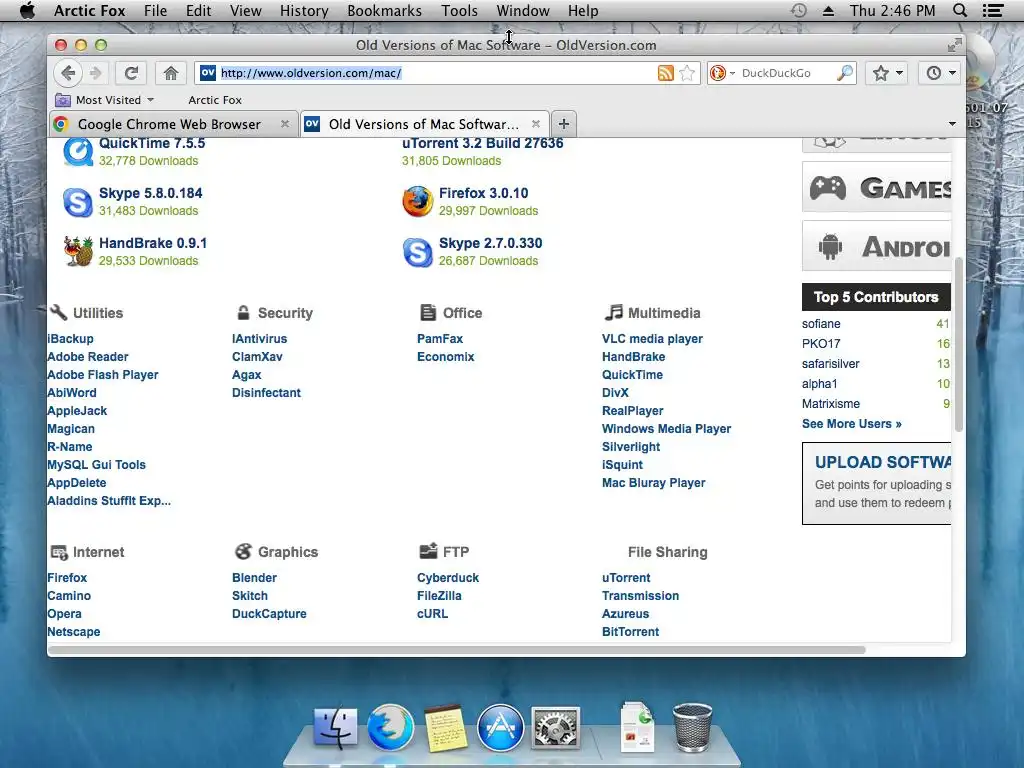This screenshot has height=768, width=1024.
Task: Open App Store from the dock
Action: tap(500, 727)
